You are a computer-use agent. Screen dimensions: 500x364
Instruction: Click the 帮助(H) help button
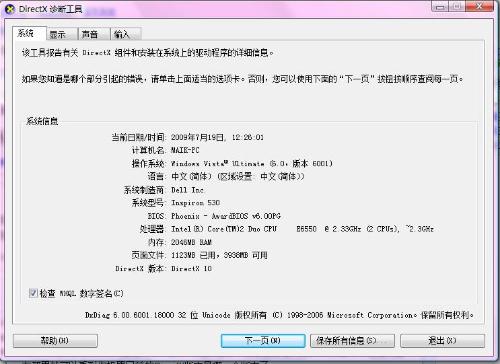click(x=55, y=341)
